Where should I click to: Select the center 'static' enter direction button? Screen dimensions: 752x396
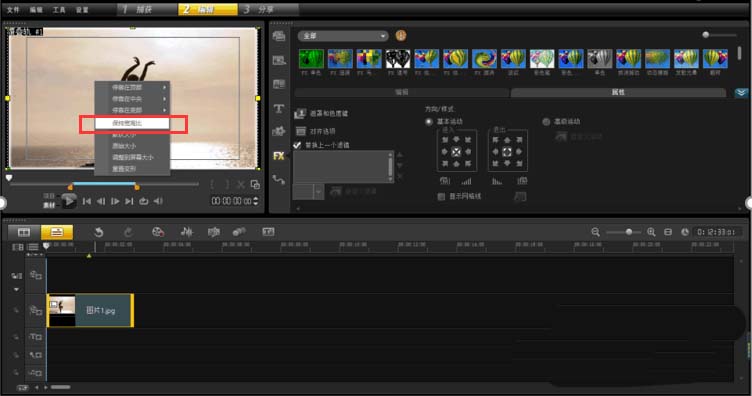456,152
